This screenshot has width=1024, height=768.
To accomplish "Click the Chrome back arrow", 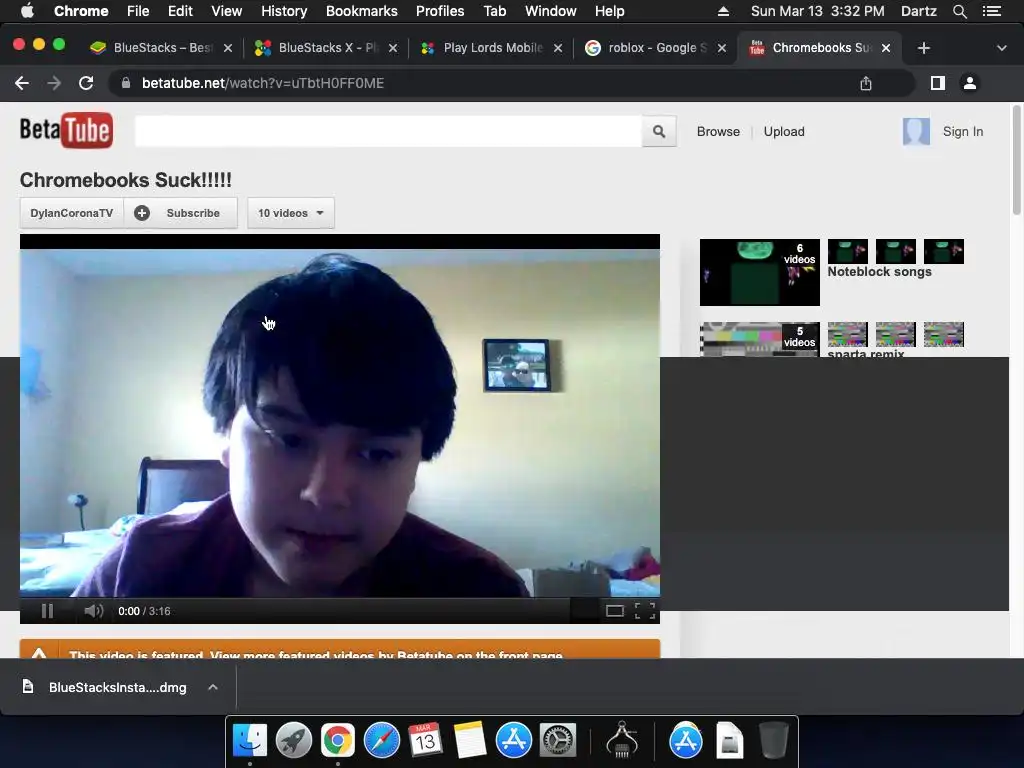I will [x=22, y=83].
